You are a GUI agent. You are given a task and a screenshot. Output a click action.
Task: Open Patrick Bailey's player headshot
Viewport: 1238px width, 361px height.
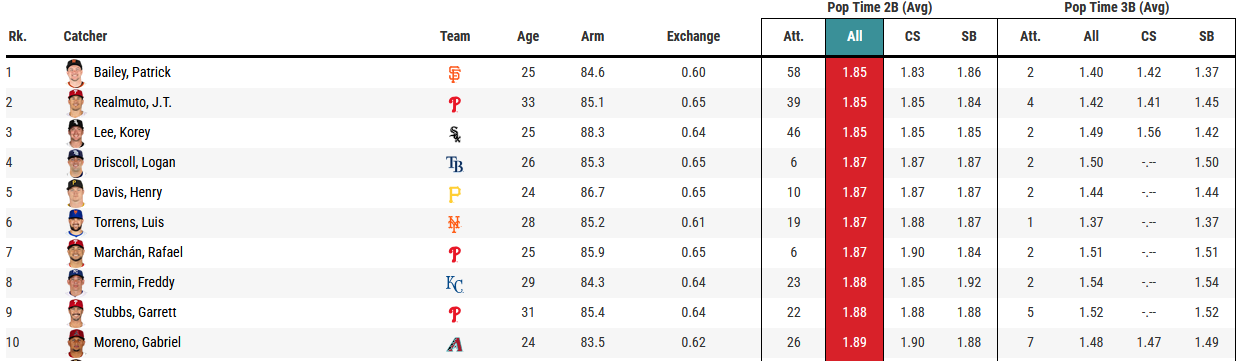point(75,73)
